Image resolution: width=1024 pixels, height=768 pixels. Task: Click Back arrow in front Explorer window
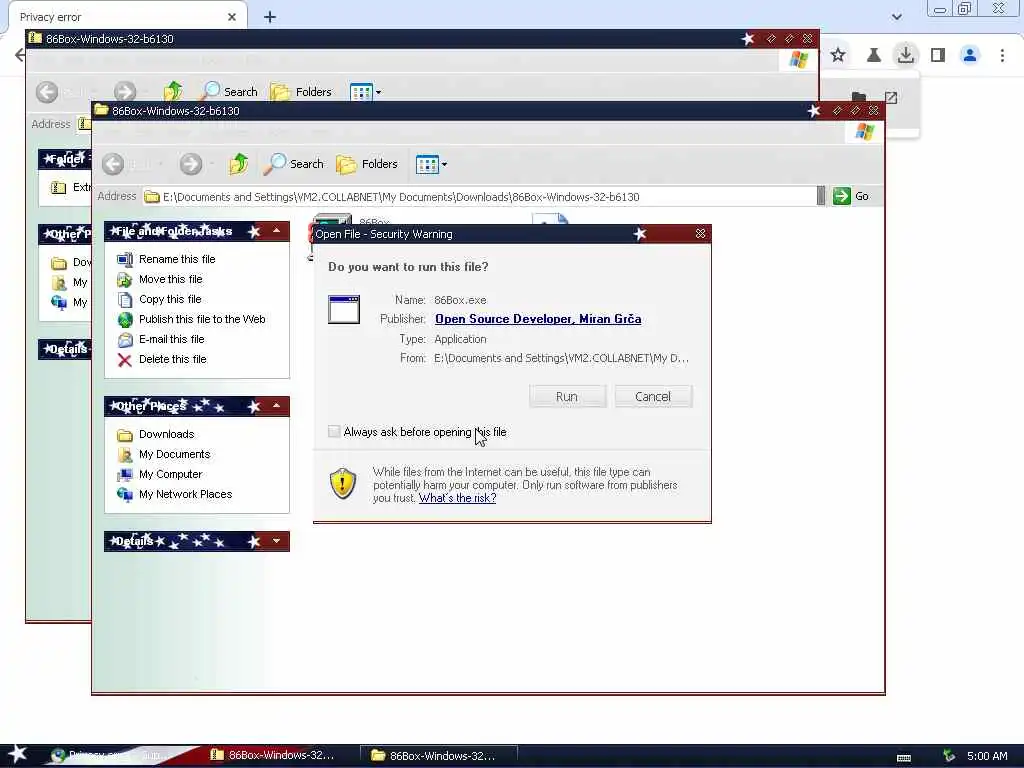(x=113, y=164)
